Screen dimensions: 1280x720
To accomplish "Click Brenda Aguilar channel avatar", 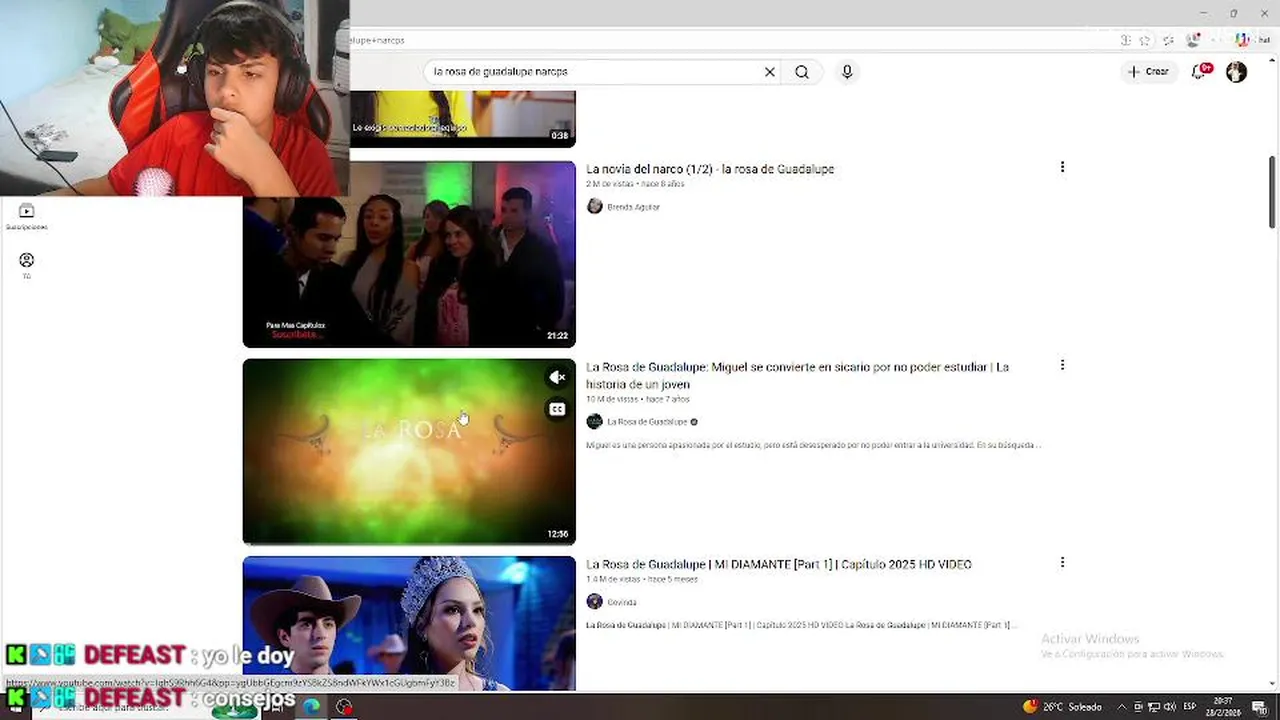I will click(x=595, y=206).
